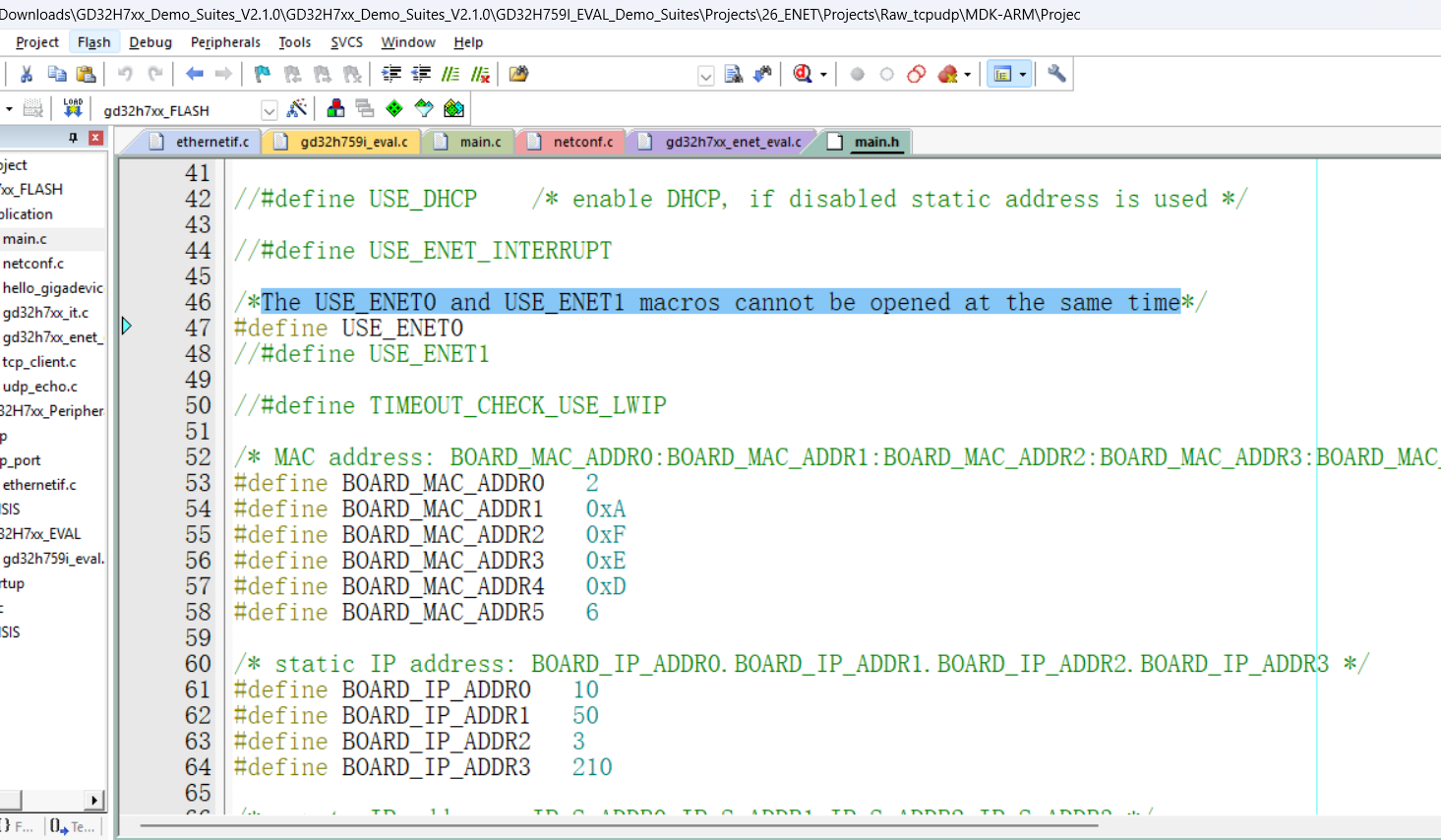Indent selected text icon
This screenshot has width=1441, height=840.
click(x=391, y=74)
